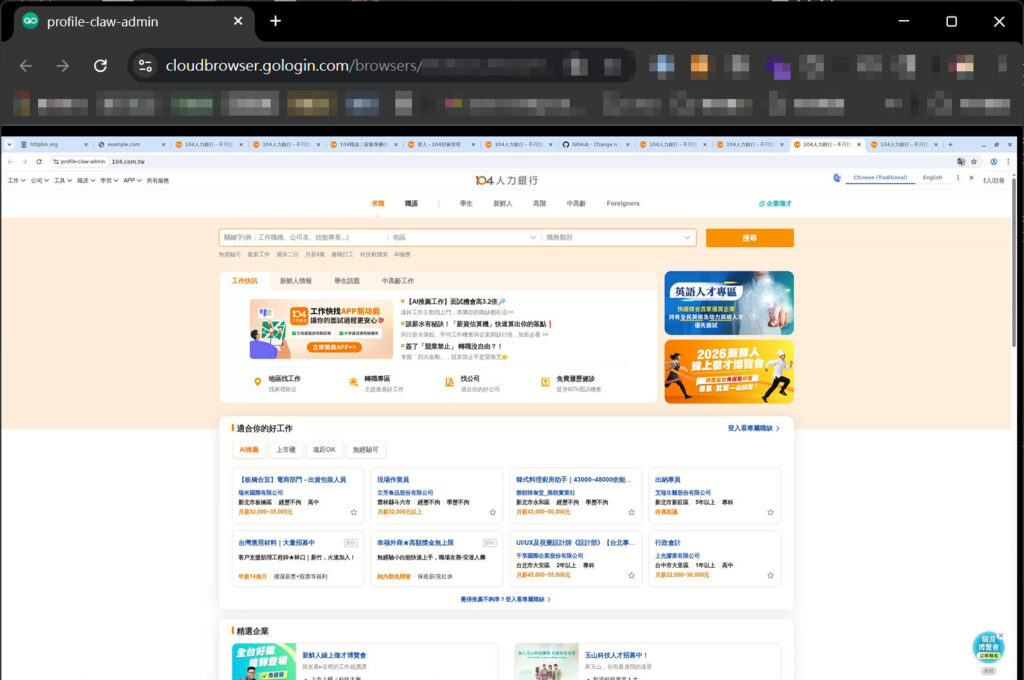Open the 企業徵才 link

click(775, 204)
